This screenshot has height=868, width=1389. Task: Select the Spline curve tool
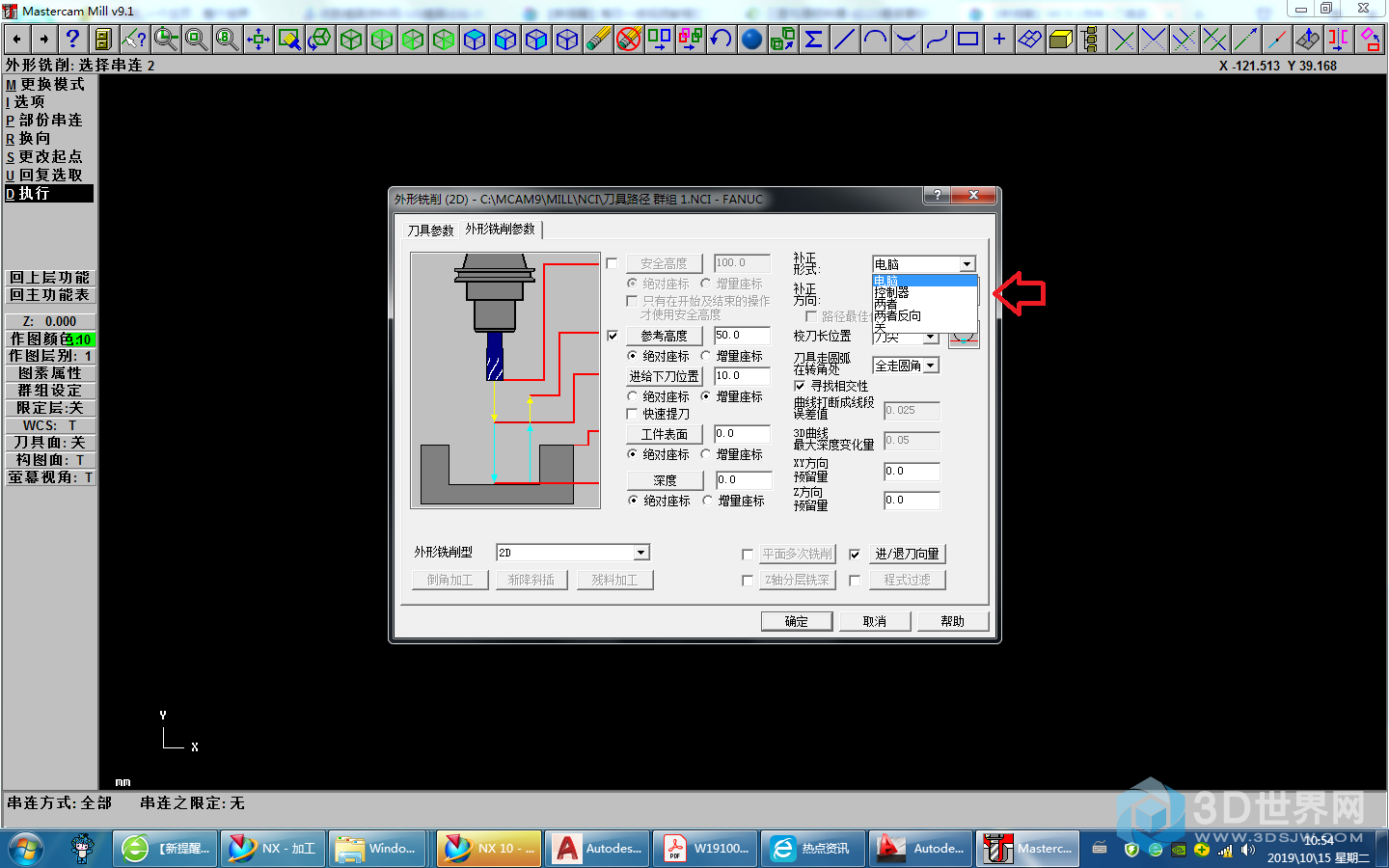point(937,40)
